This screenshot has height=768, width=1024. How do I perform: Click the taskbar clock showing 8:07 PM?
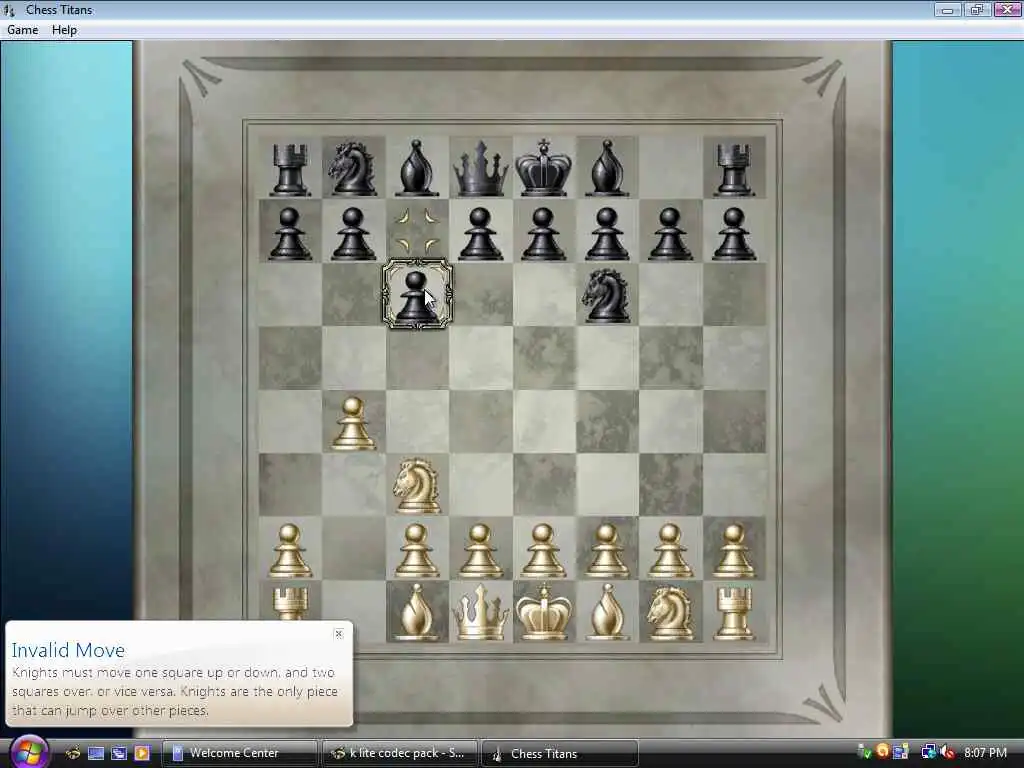click(985, 753)
